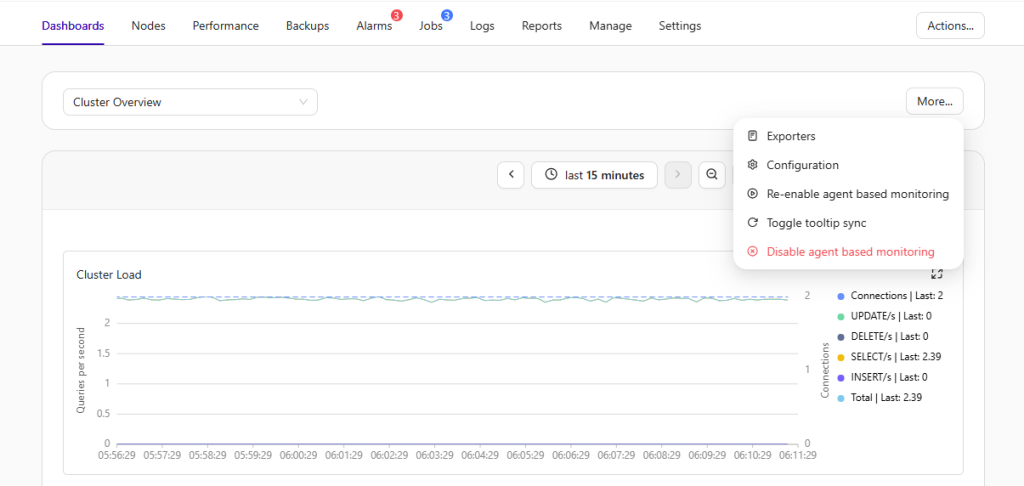Toggle tooltip sync from menu

click(x=816, y=223)
